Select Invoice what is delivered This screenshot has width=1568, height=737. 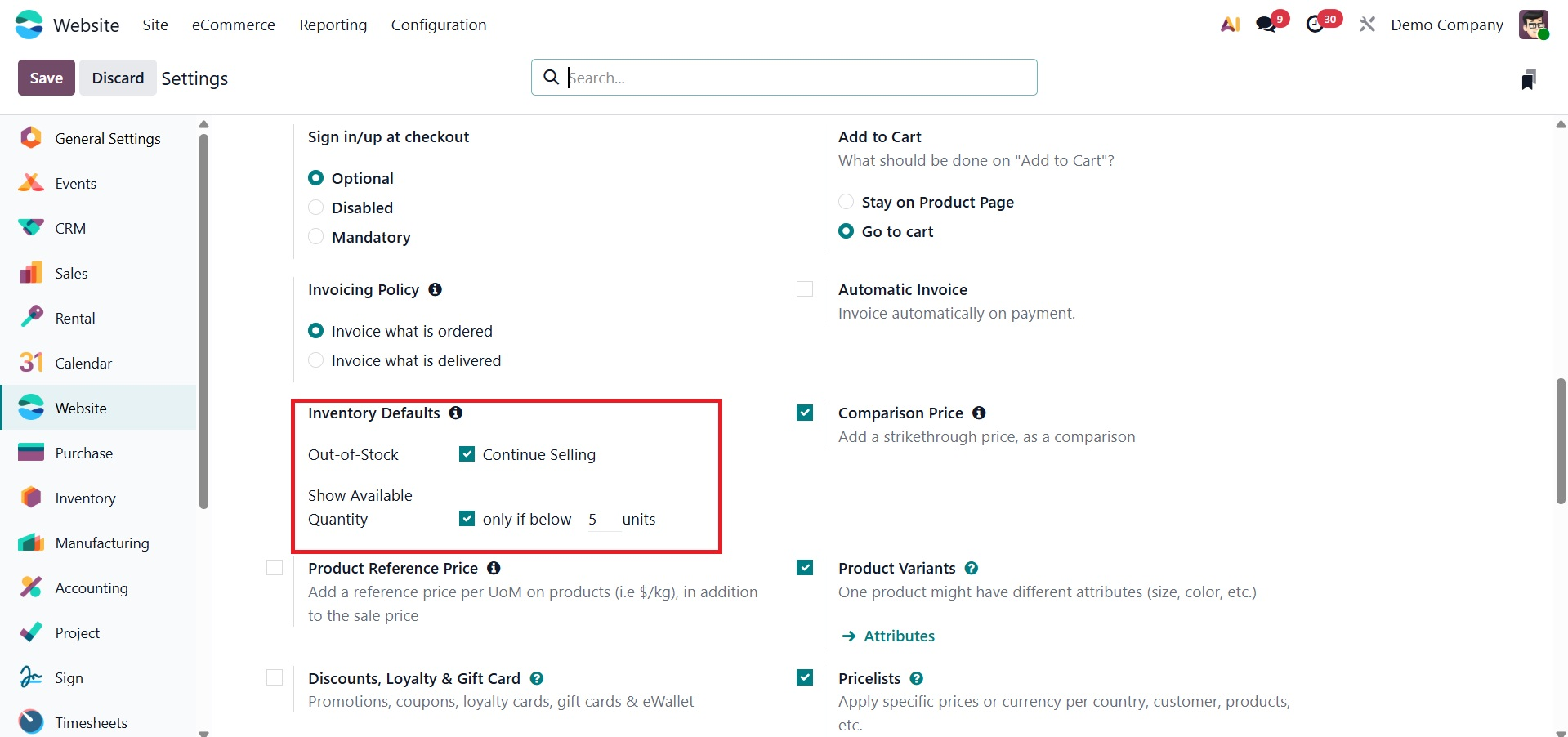pyautogui.click(x=316, y=360)
